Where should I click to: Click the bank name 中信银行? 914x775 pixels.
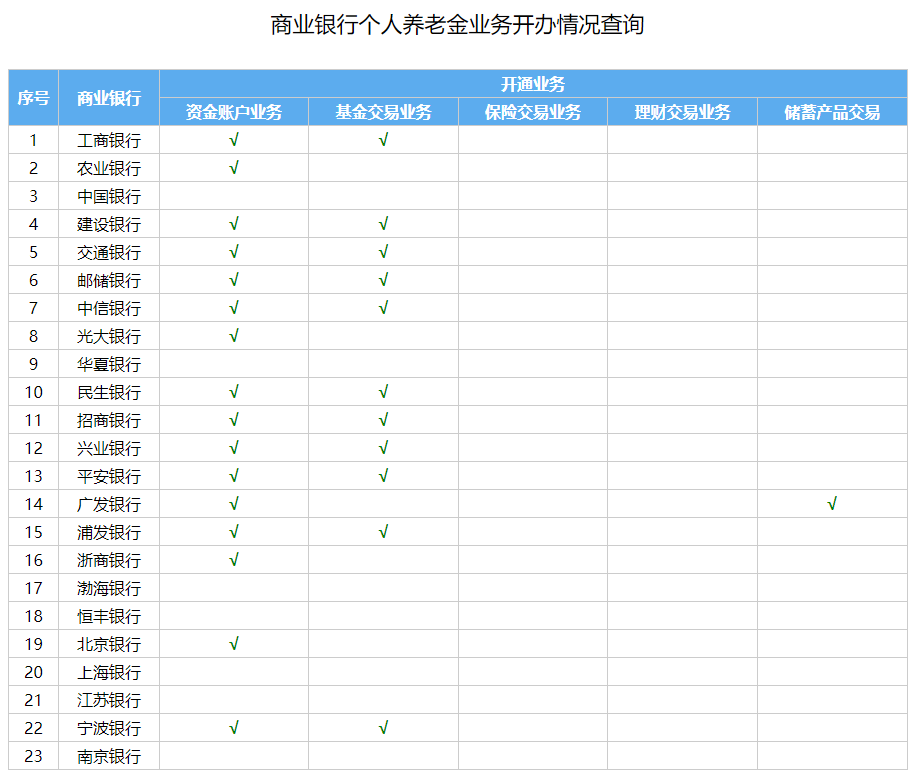(109, 308)
